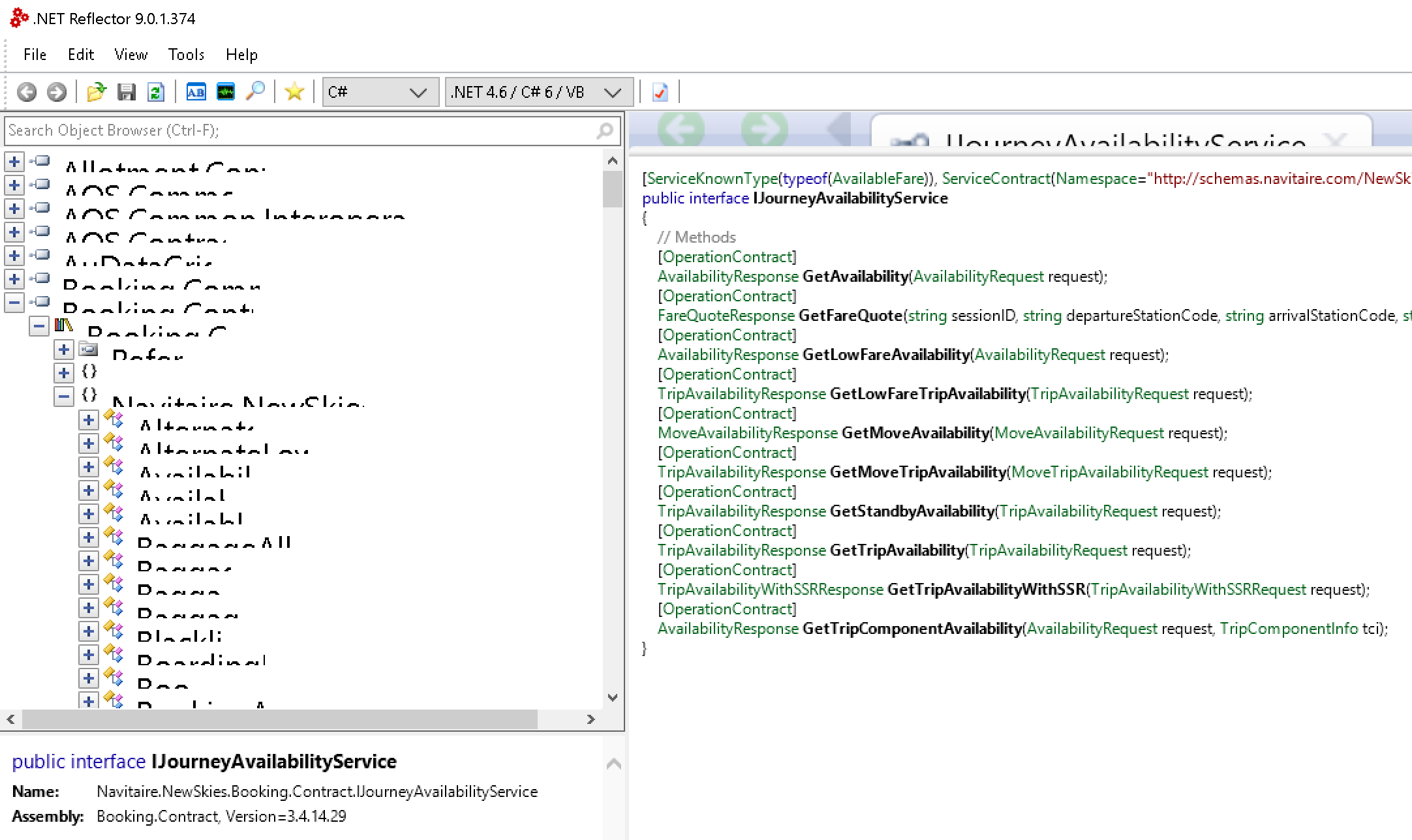Follow the GetStandbyAvailability method link
The width and height of the screenshot is (1412, 840).
(x=912, y=511)
